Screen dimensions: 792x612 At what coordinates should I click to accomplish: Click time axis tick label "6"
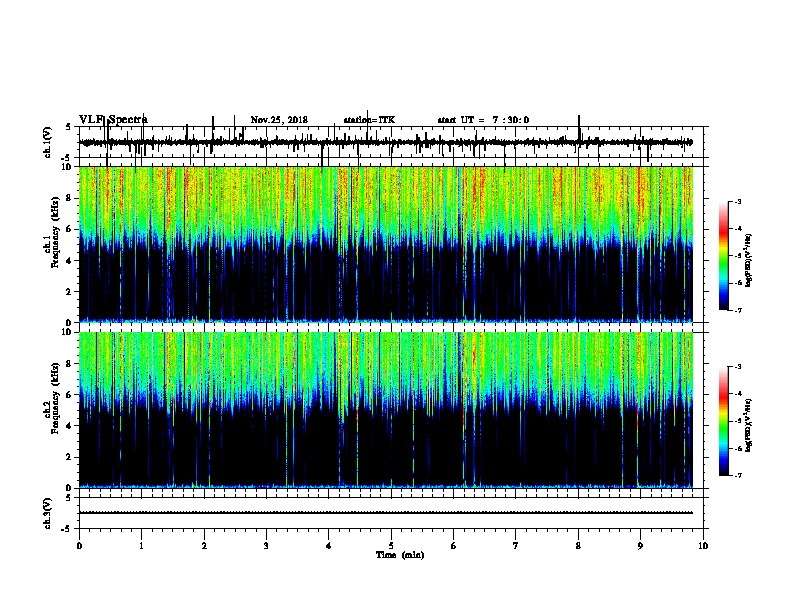[x=453, y=545]
